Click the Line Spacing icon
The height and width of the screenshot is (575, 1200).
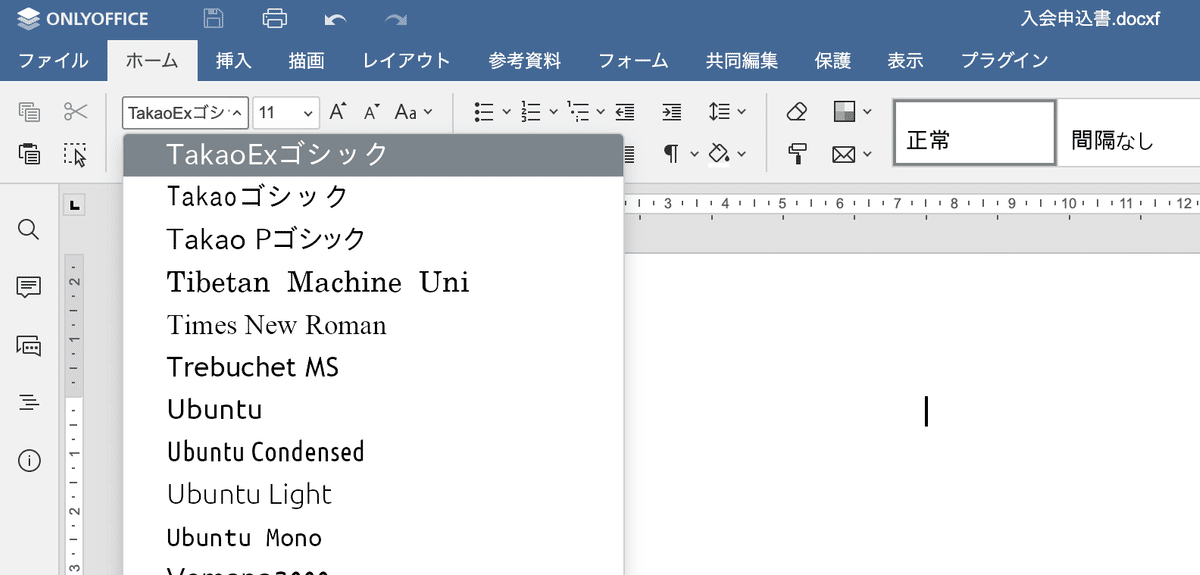(719, 112)
